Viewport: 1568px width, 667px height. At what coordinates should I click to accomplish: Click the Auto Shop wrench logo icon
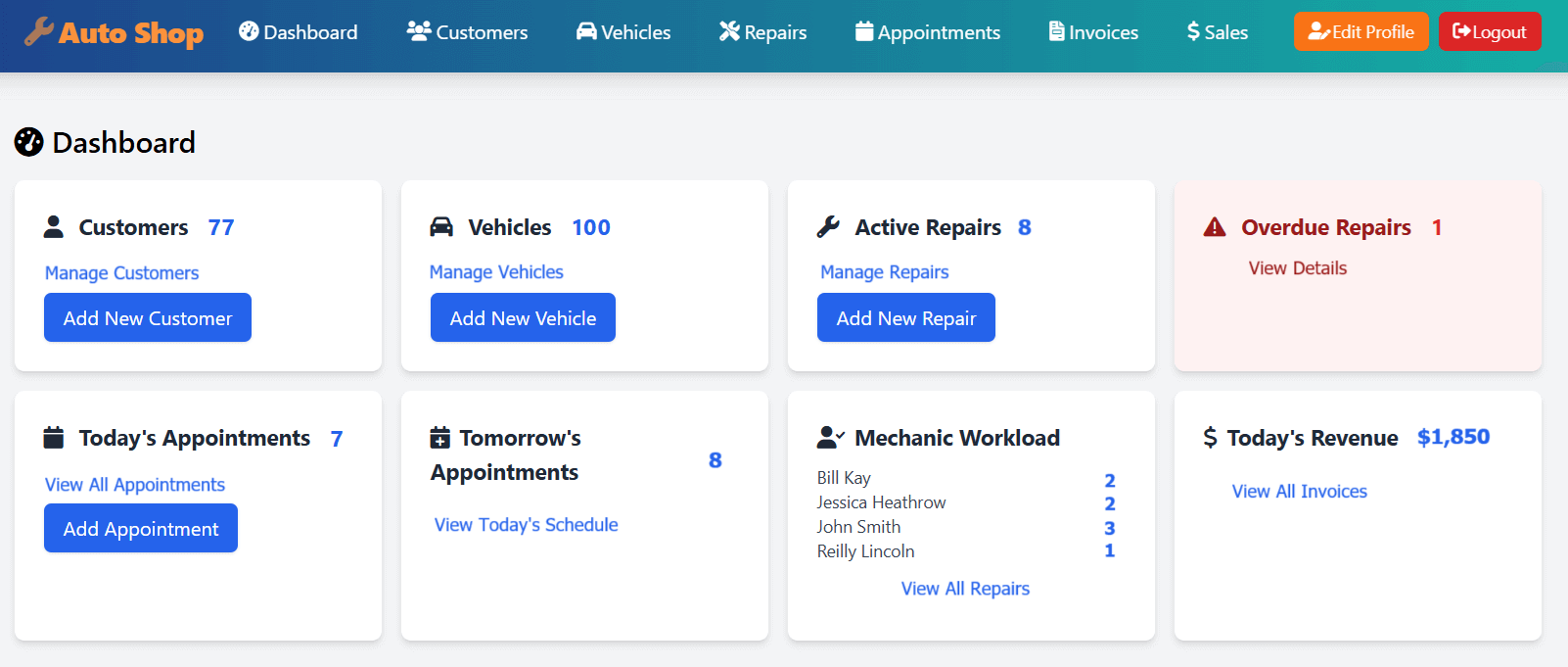(x=39, y=31)
